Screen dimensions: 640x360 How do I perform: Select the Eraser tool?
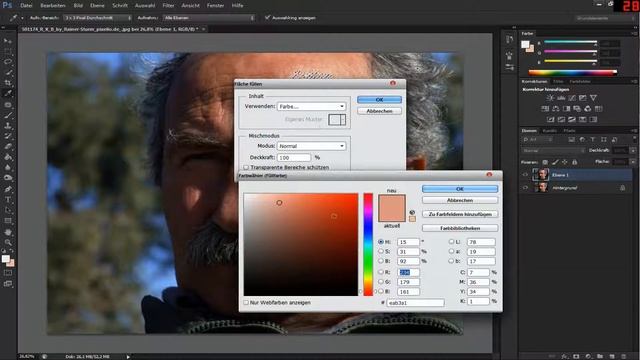8,147
